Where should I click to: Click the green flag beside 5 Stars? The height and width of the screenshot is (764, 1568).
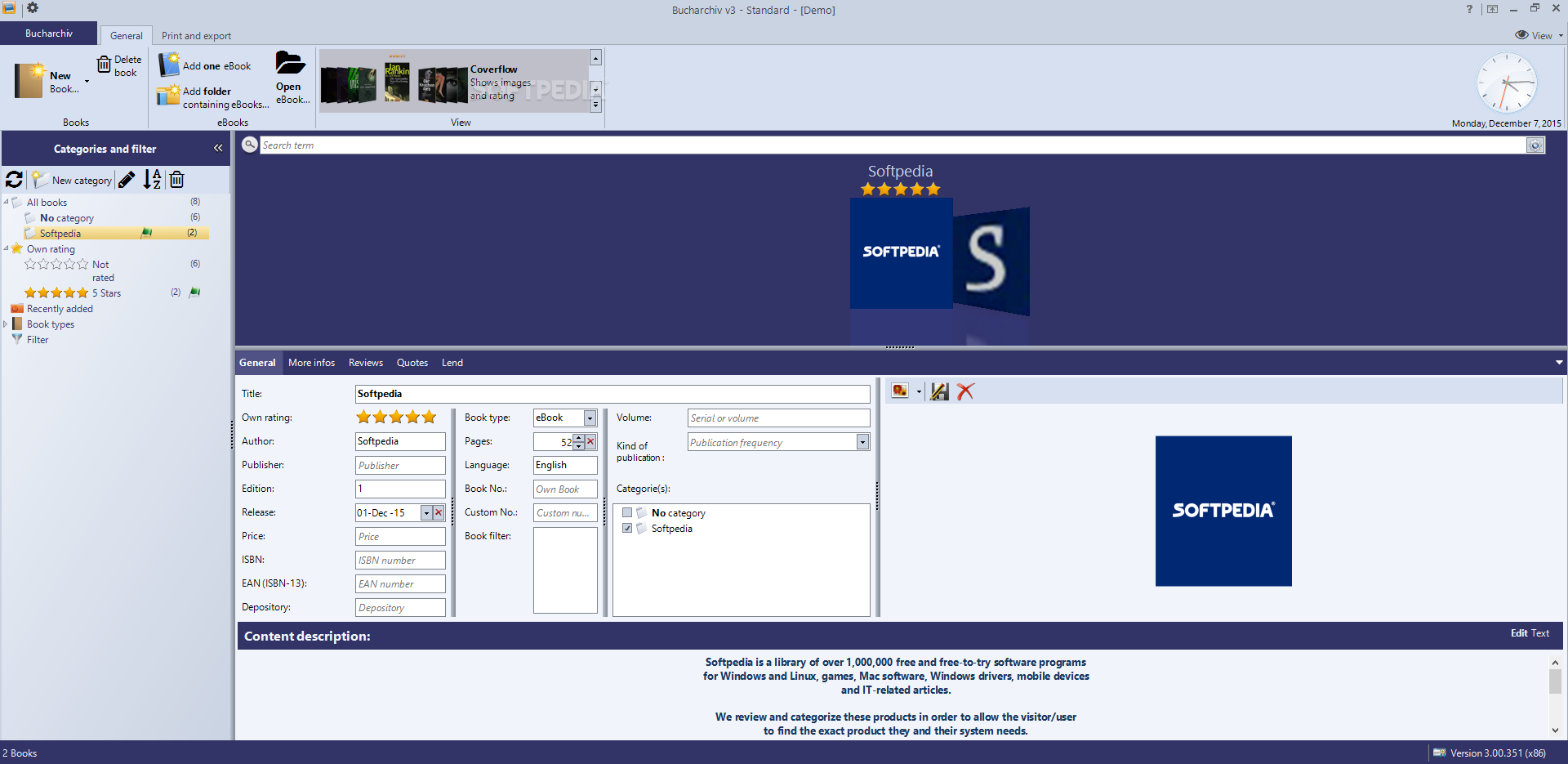(194, 293)
